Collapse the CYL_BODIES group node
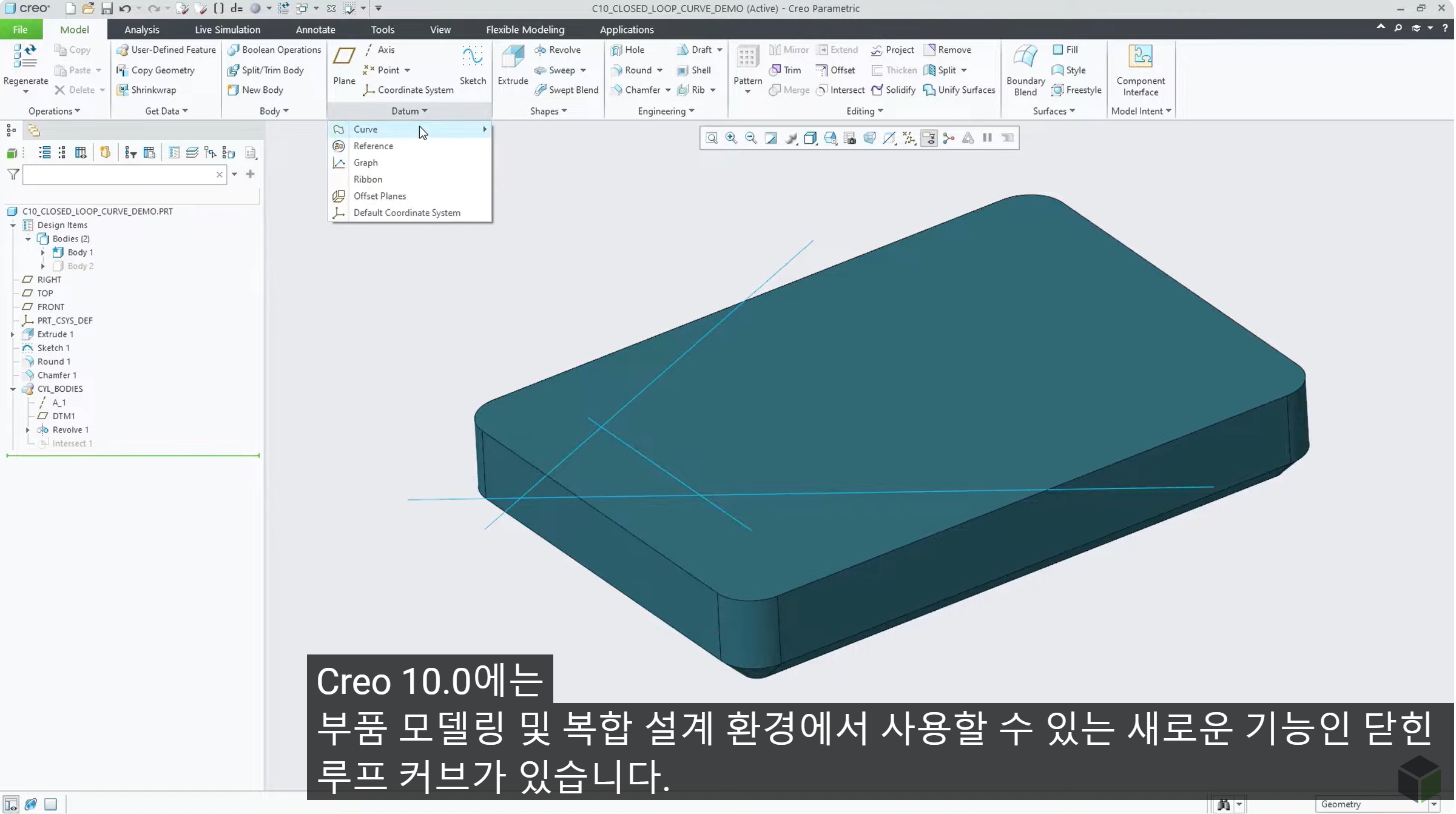 tap(12, 389)
